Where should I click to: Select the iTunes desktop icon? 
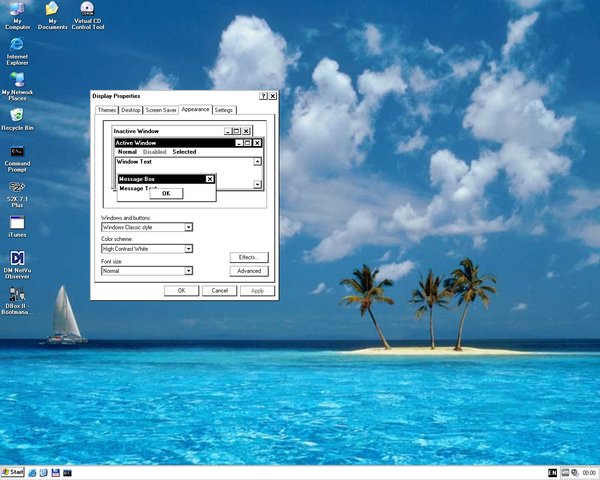pos(17,227)
